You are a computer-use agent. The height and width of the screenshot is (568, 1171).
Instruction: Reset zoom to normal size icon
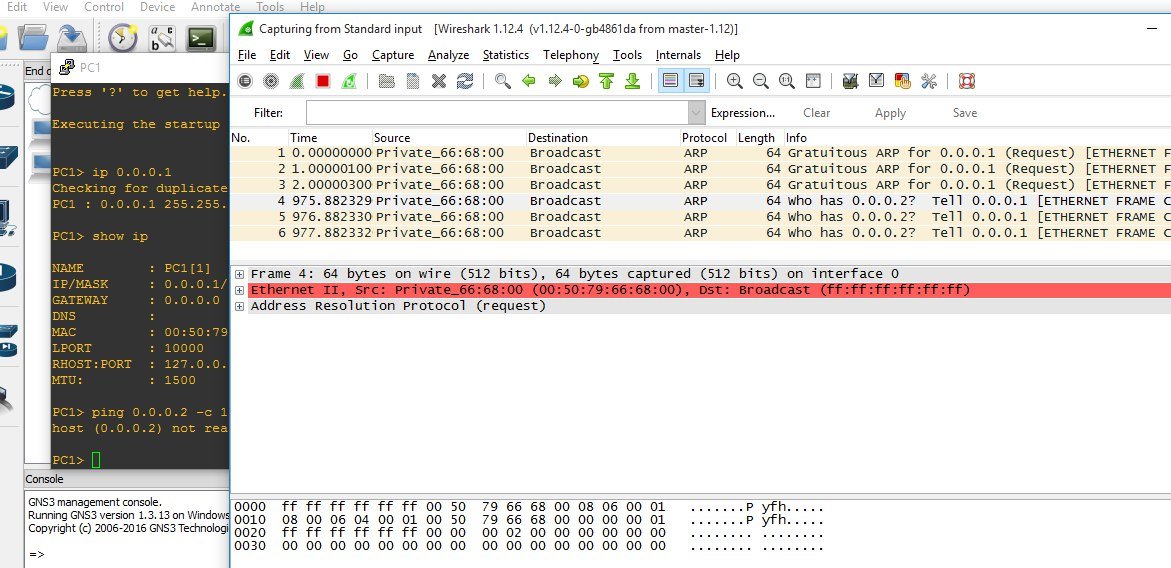(x=786, y=81)
